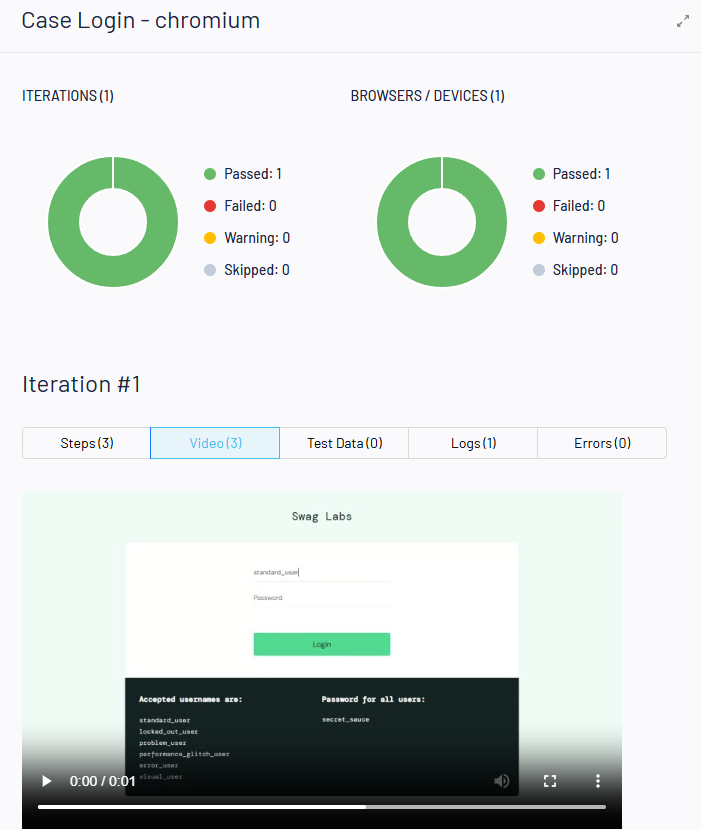
Task: Toggle the Browsers Skipped: 0 legend entry
Action: click(576, 270)
